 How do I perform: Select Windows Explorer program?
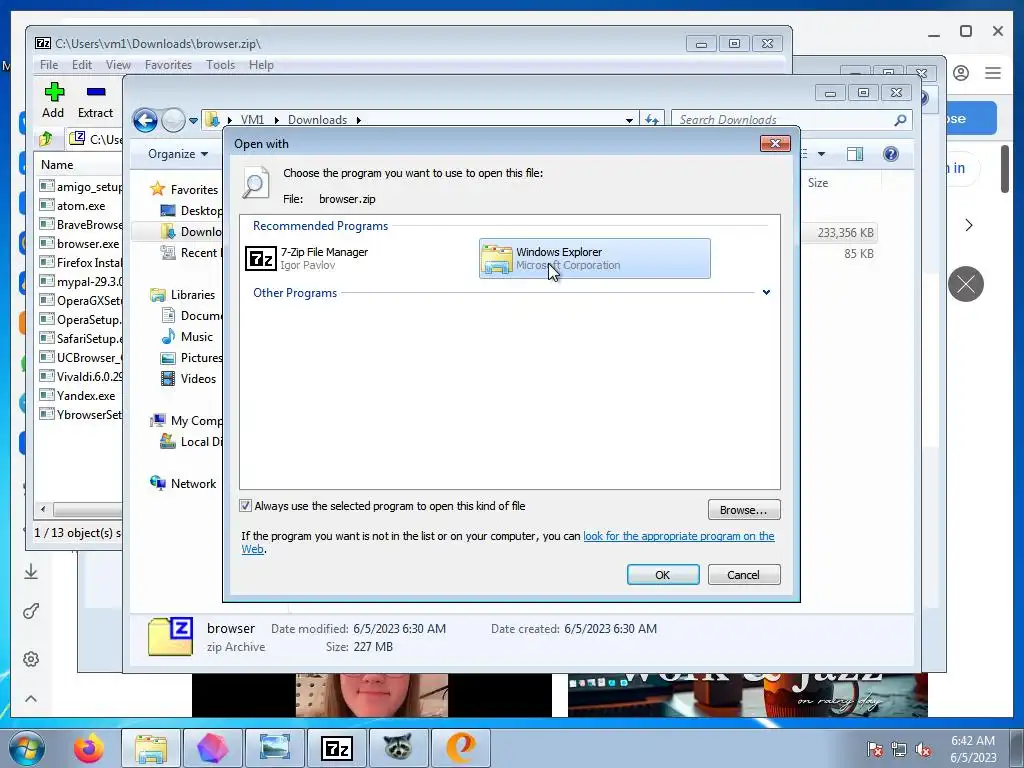(x=594, y=259)
